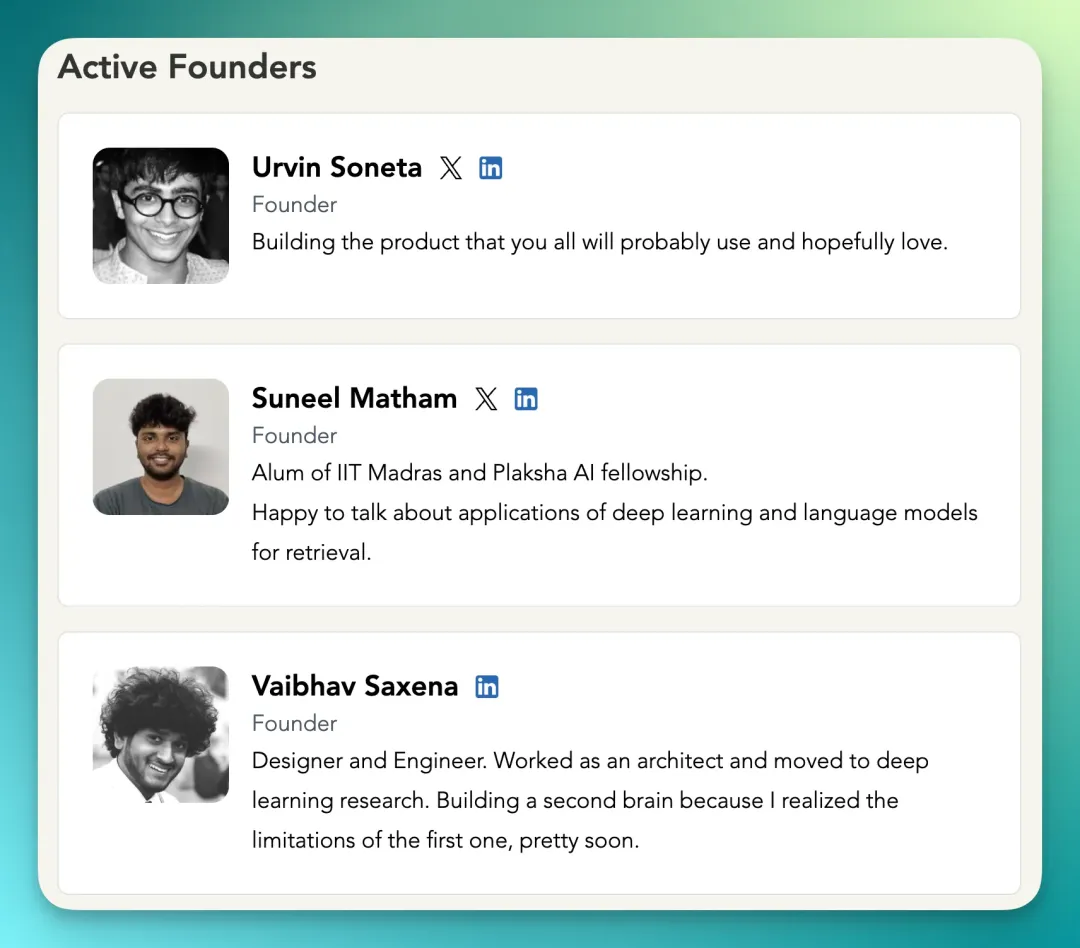The image size is (1080, 948).
Task: Open Vaibhav Saxena's LinkedIn icon
Action: [x=487, y=687]
